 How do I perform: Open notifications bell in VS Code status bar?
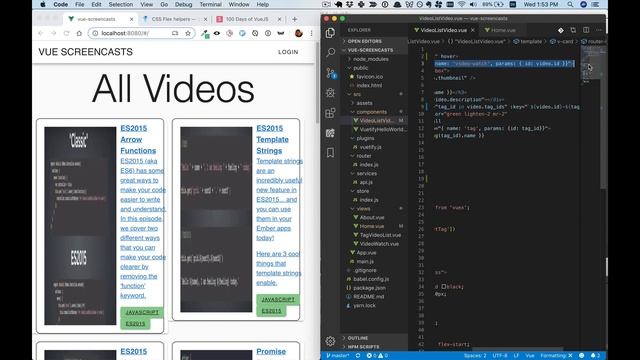[595, 356]
